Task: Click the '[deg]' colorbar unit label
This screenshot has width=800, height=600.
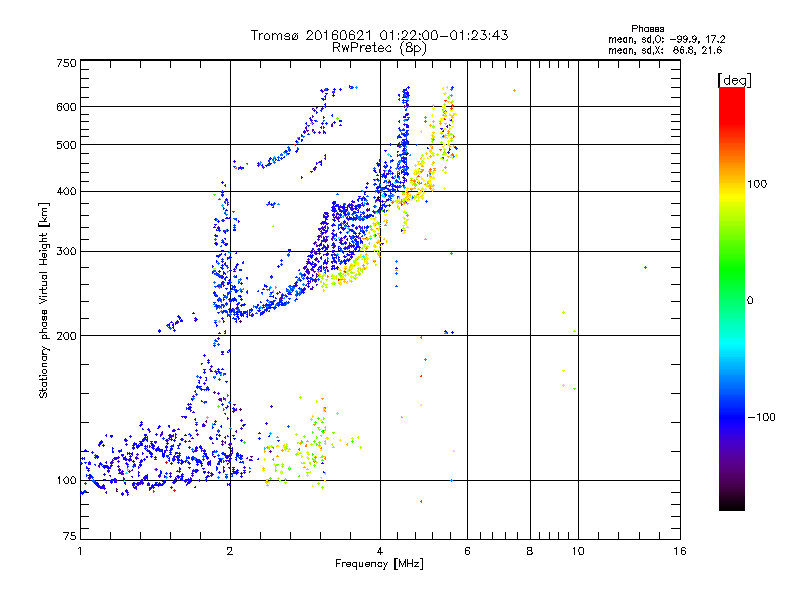Action: point(734,81)
